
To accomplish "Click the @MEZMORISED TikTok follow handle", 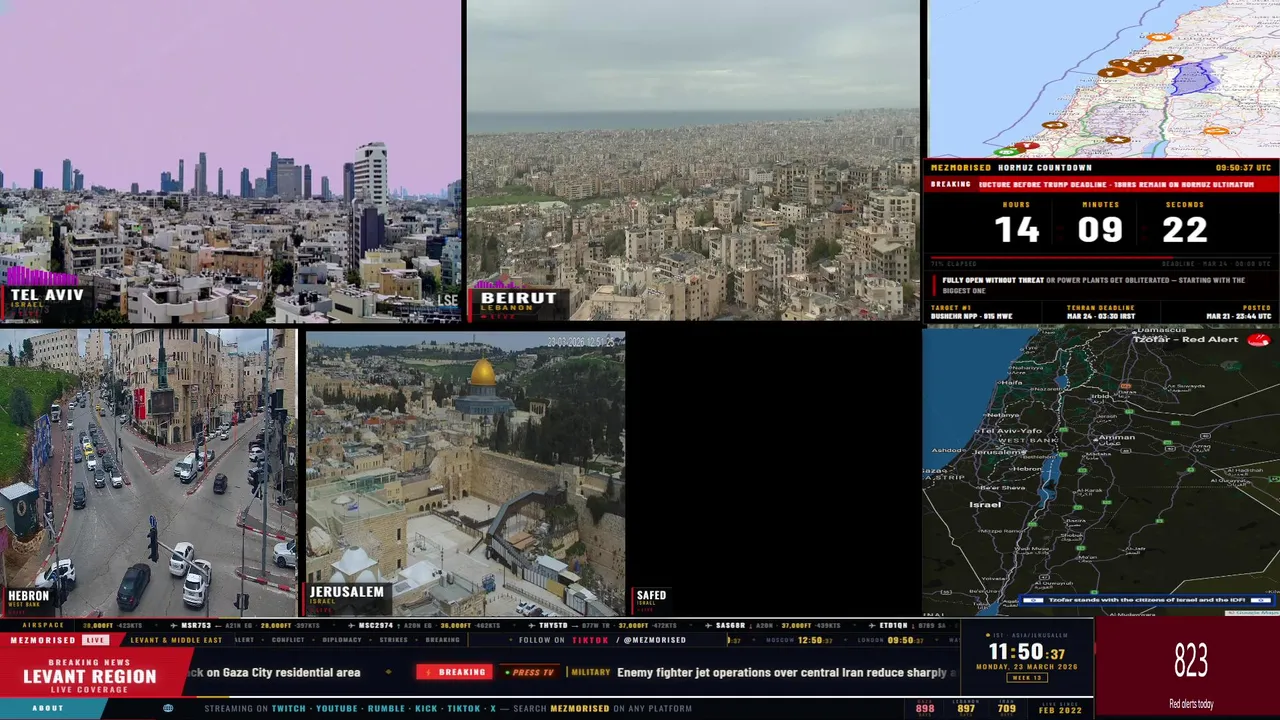I will tap(655, 640).
